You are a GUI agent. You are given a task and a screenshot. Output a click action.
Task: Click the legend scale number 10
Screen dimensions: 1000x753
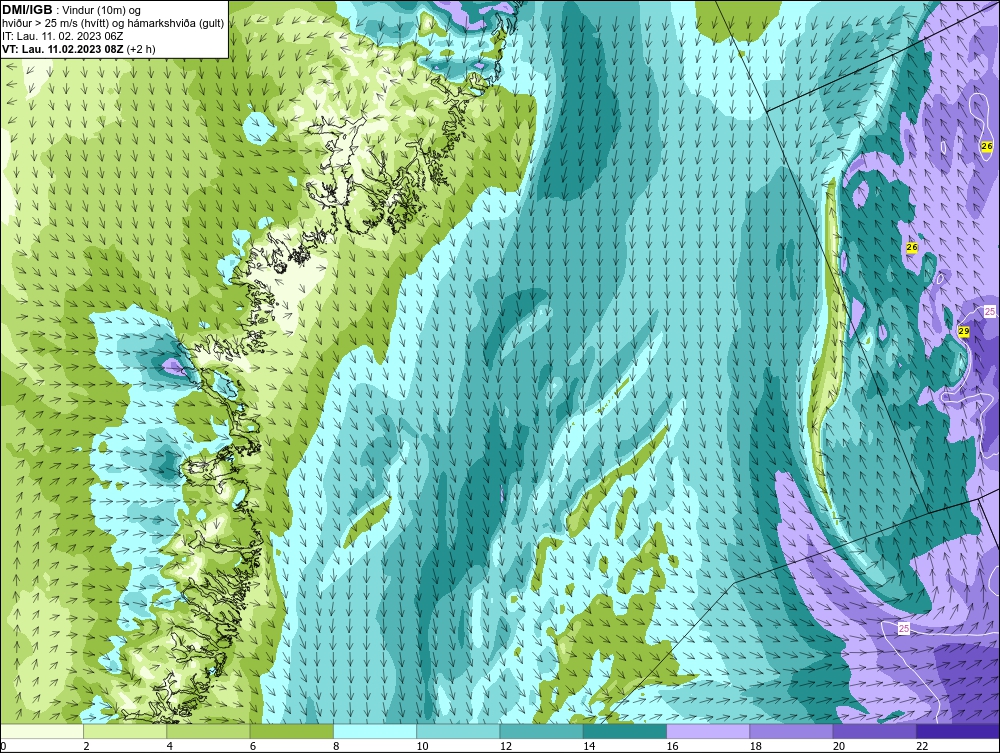[422, 746]
